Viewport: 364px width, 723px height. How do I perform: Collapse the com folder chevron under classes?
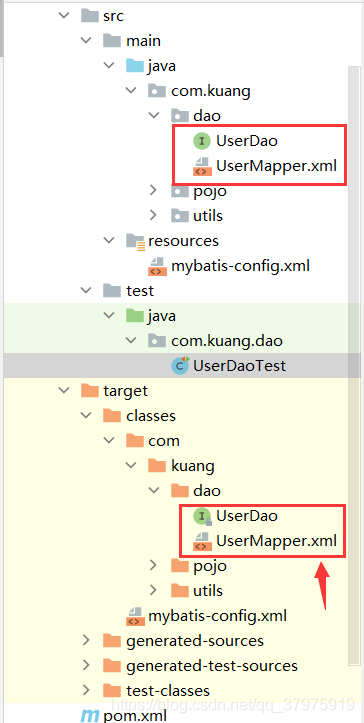[109, 441]
